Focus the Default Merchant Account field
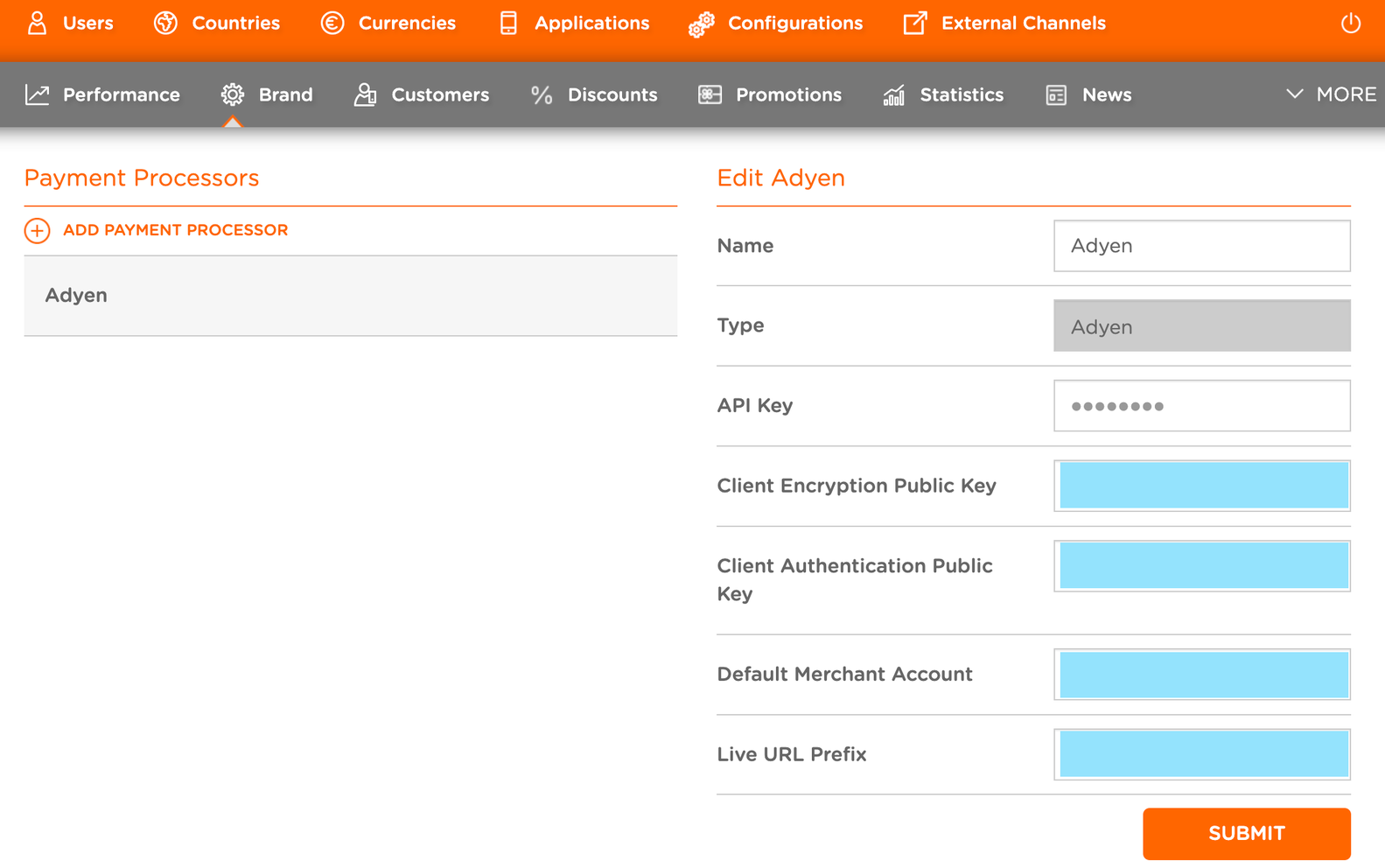The width and height of the screenshot is (1385, 868). pyautogui.click(x=1202, y=675)
